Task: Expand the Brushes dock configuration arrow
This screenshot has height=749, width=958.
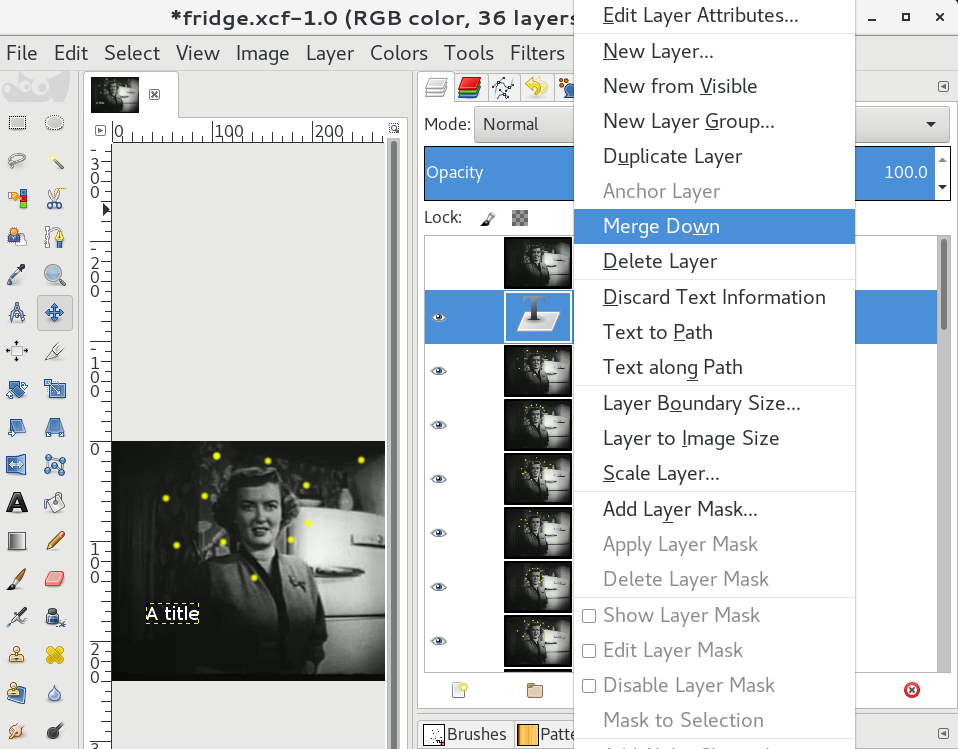Action: pyautogui.click(x=942, y=731)
